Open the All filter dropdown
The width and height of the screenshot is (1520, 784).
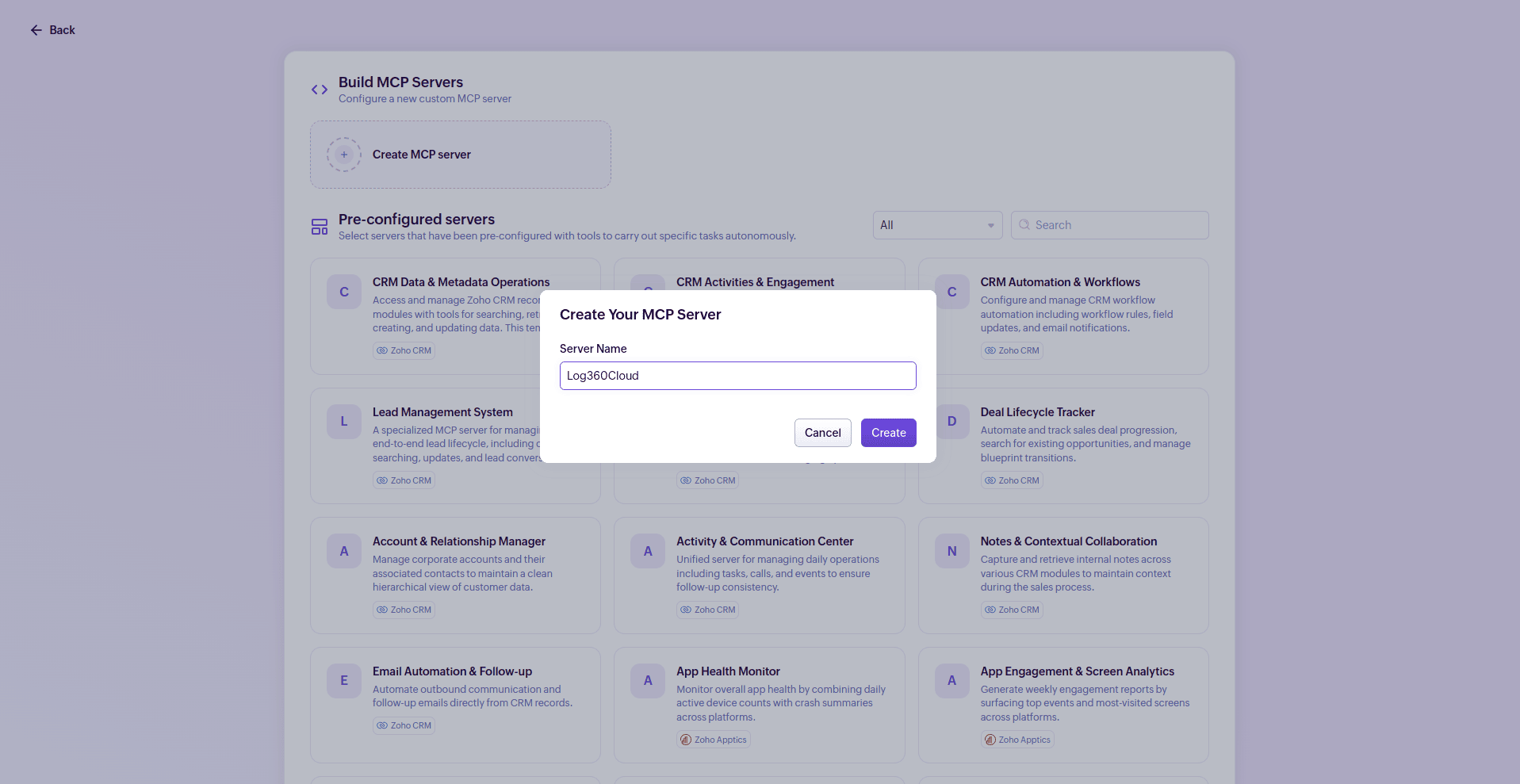937,225
